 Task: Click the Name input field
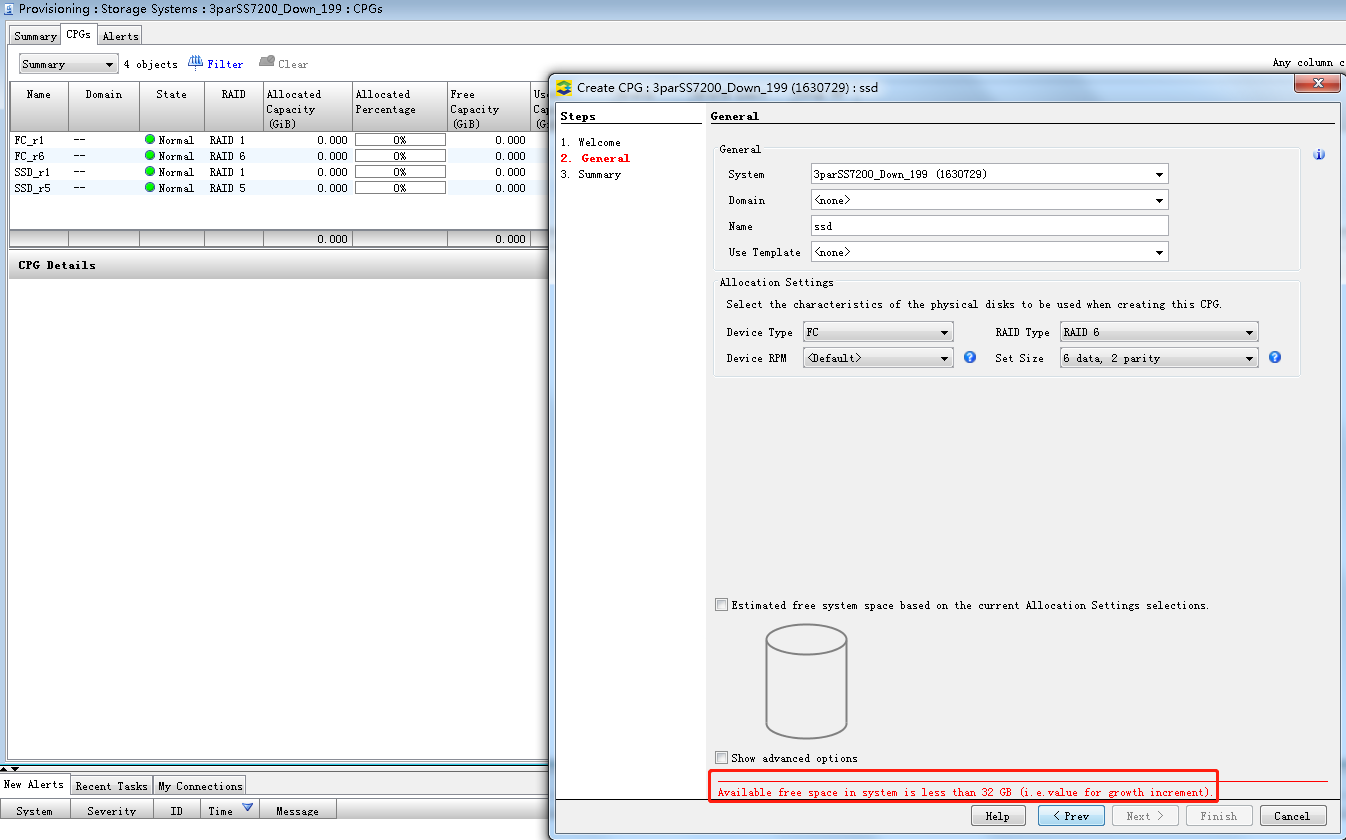(988, 226)
